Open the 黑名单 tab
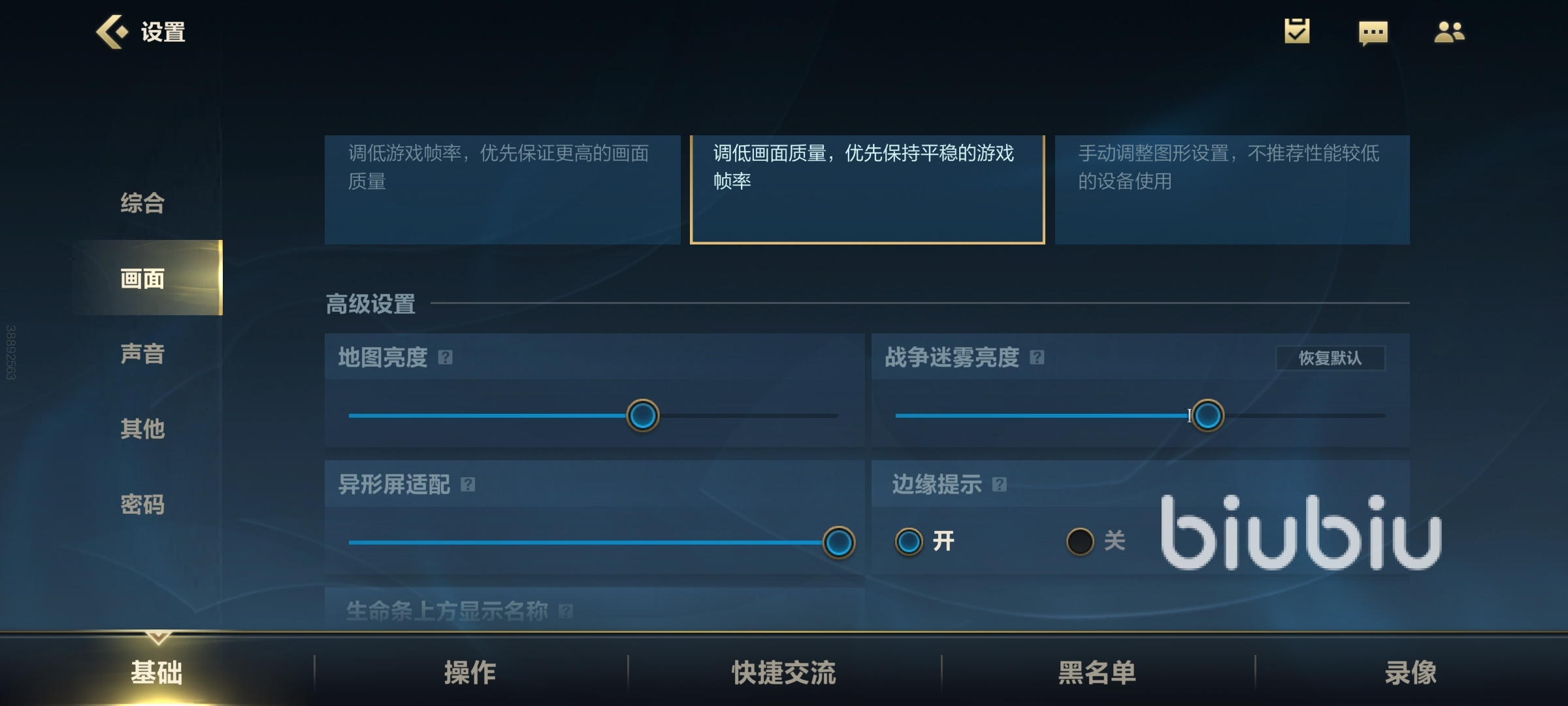 tap(1098, 672)
